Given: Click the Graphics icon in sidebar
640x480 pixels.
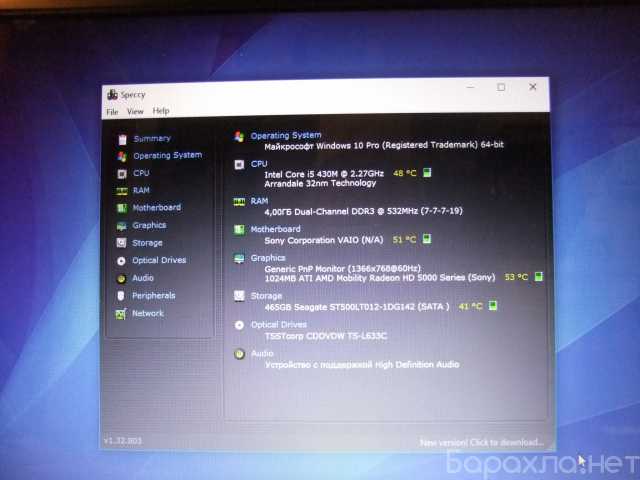Looking at the screenshot, I should point(121,226).
